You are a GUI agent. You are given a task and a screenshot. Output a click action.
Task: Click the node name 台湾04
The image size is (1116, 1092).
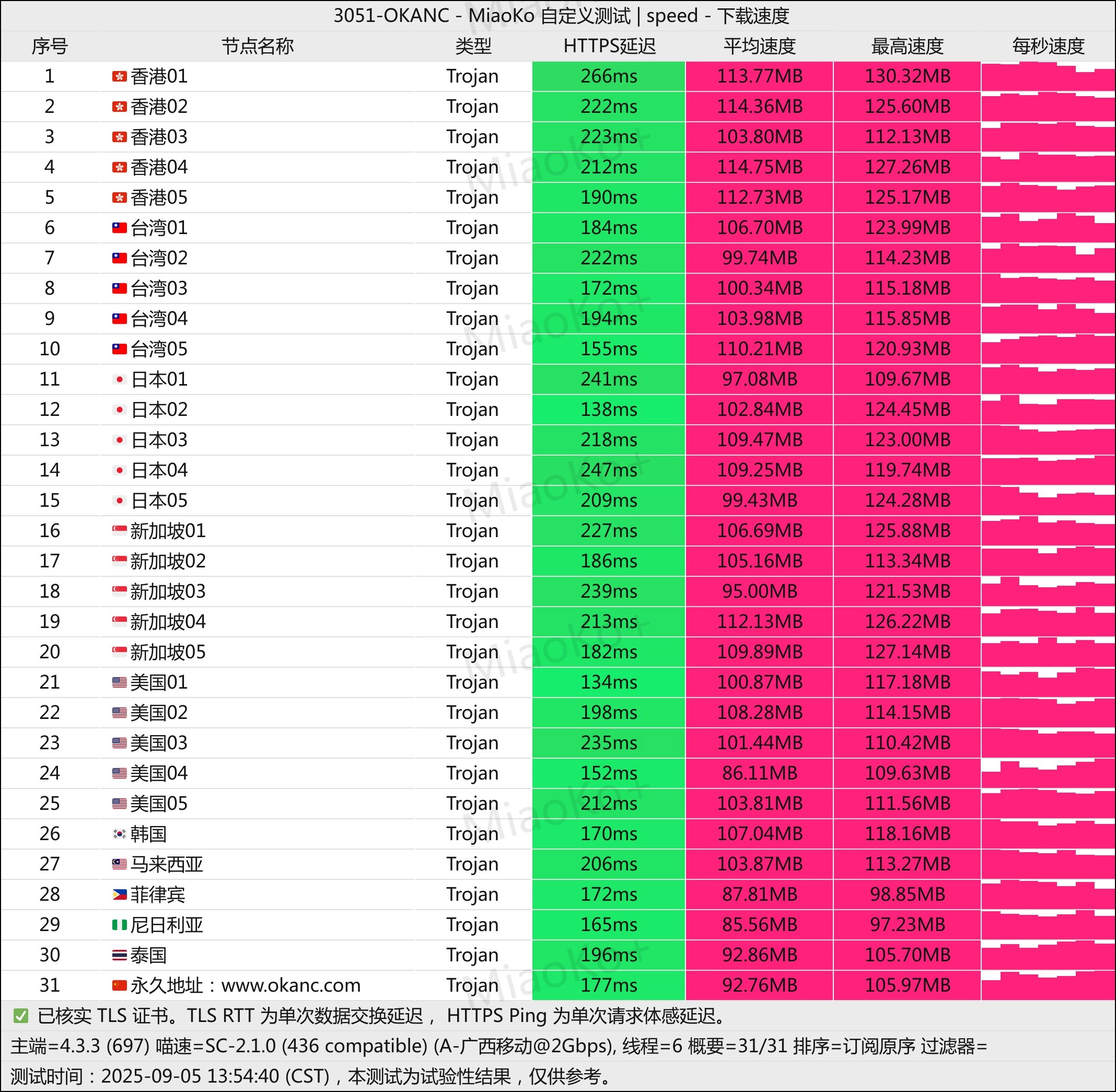coord(159,319)
